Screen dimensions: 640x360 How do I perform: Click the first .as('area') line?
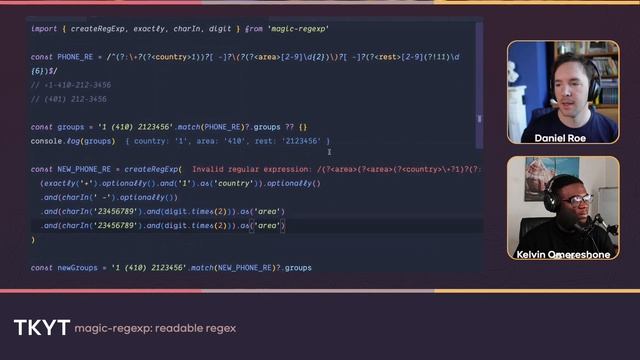tap(162, 212)
